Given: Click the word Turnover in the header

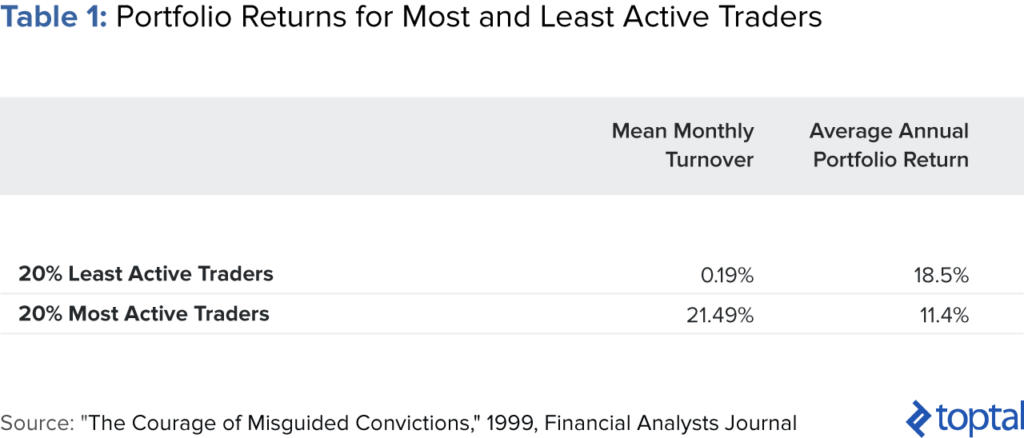Looking at the screenshot, I should [710, 159].
